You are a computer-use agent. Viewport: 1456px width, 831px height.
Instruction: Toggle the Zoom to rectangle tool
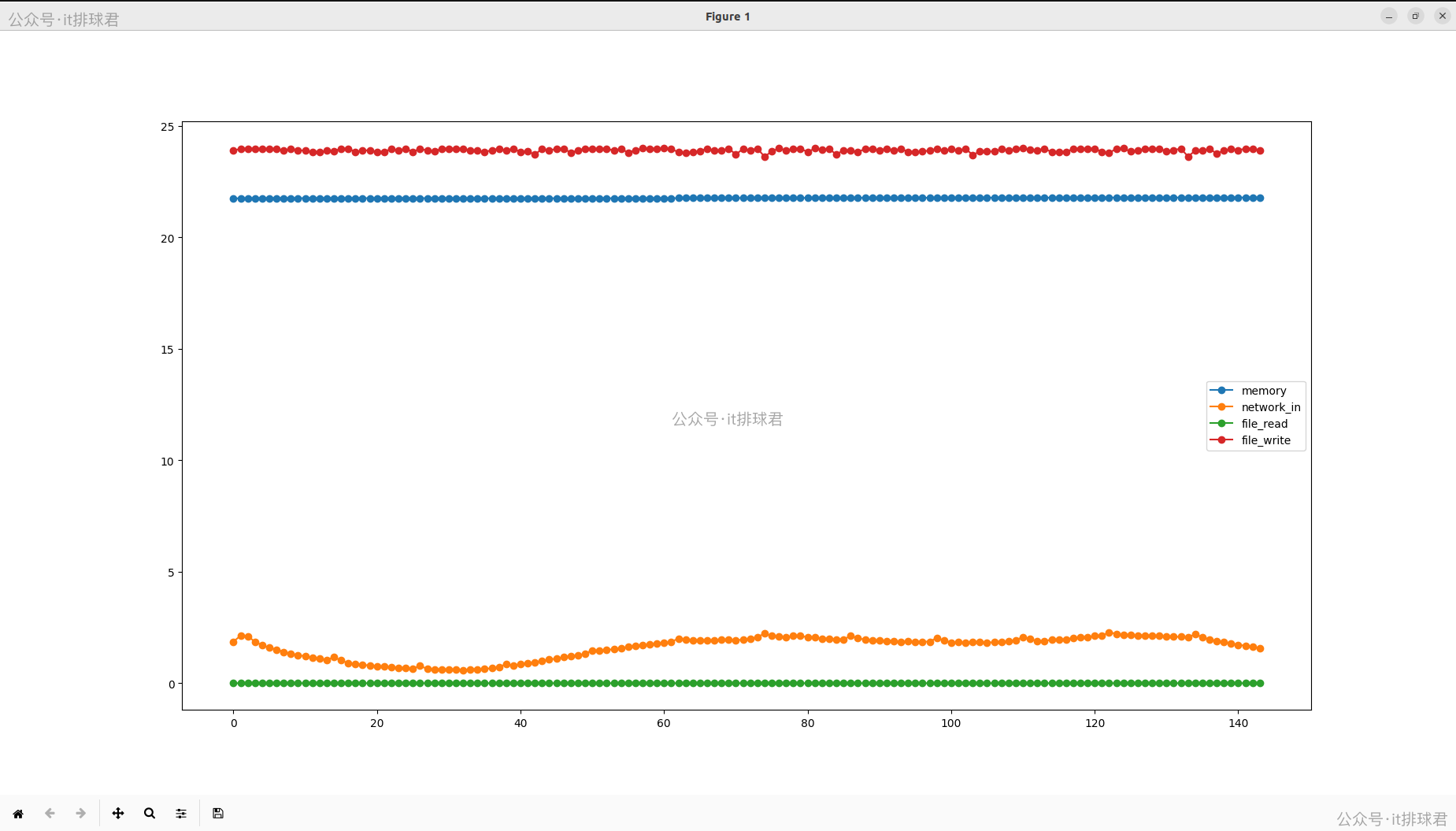point(150,814)
